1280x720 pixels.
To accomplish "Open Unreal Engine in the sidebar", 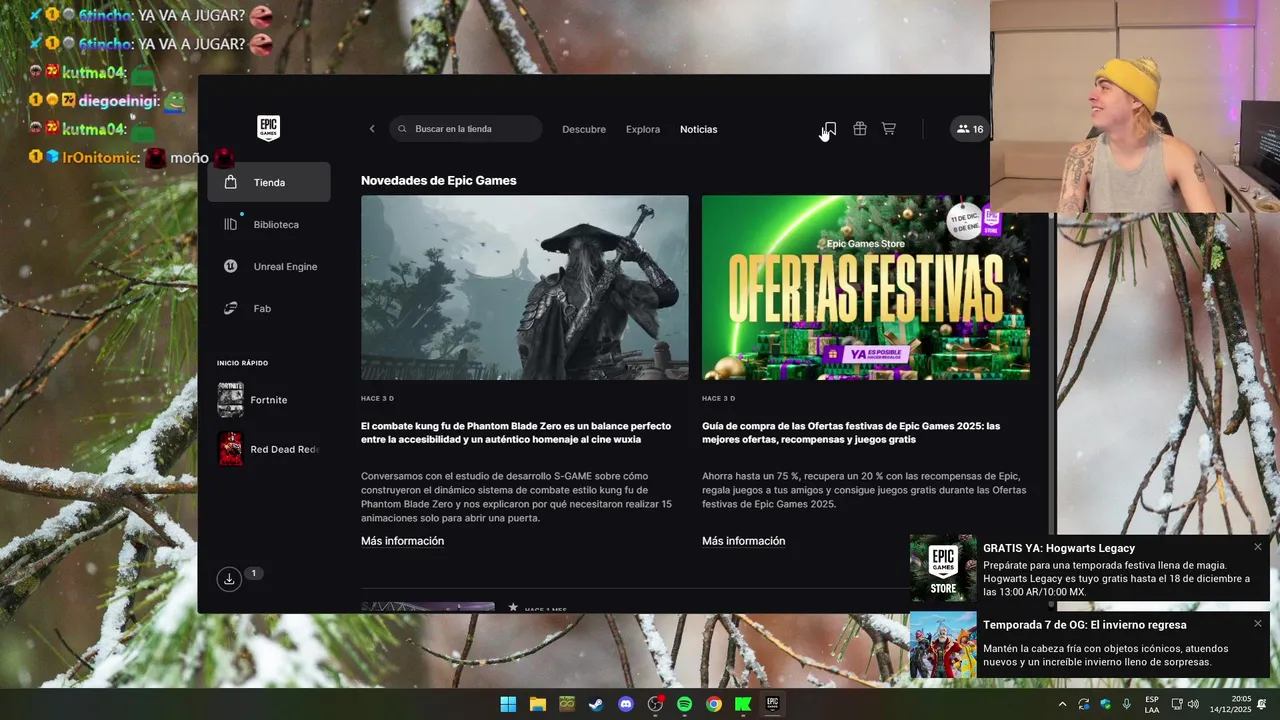I will coord(269,266).
